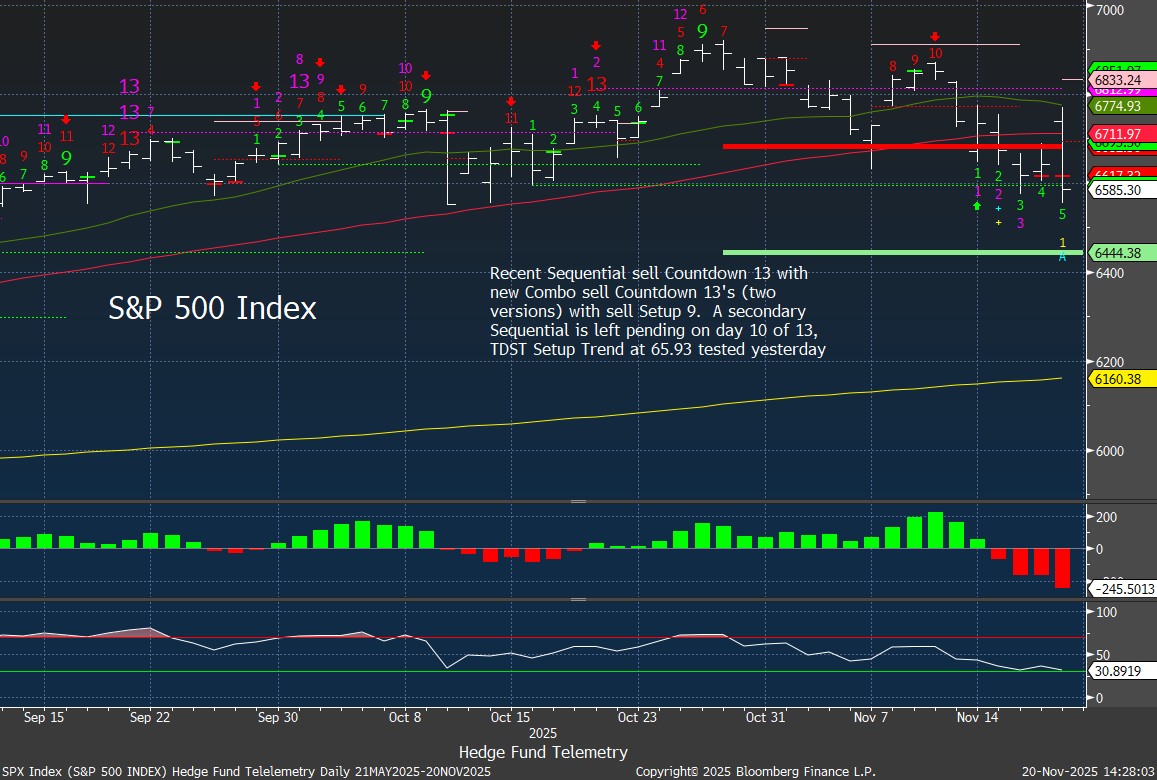Click the red arrow above the Oct 15 red 11
The width and height of the screenshot is (1157, 780).
[x=511, y=101]
